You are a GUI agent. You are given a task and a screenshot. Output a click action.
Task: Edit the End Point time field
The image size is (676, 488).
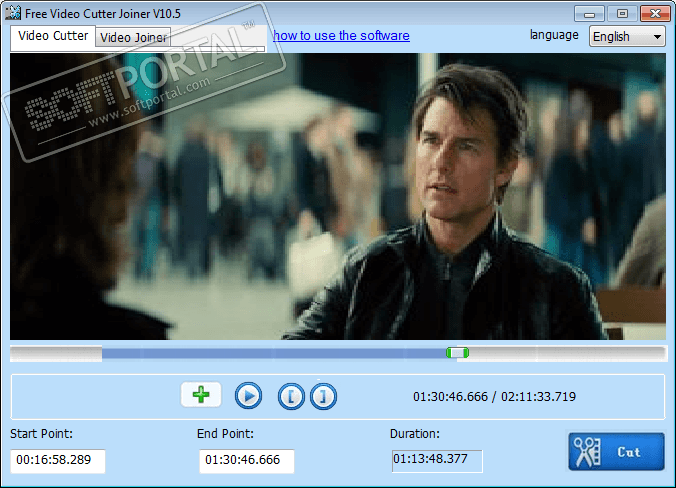pos(247,461)
